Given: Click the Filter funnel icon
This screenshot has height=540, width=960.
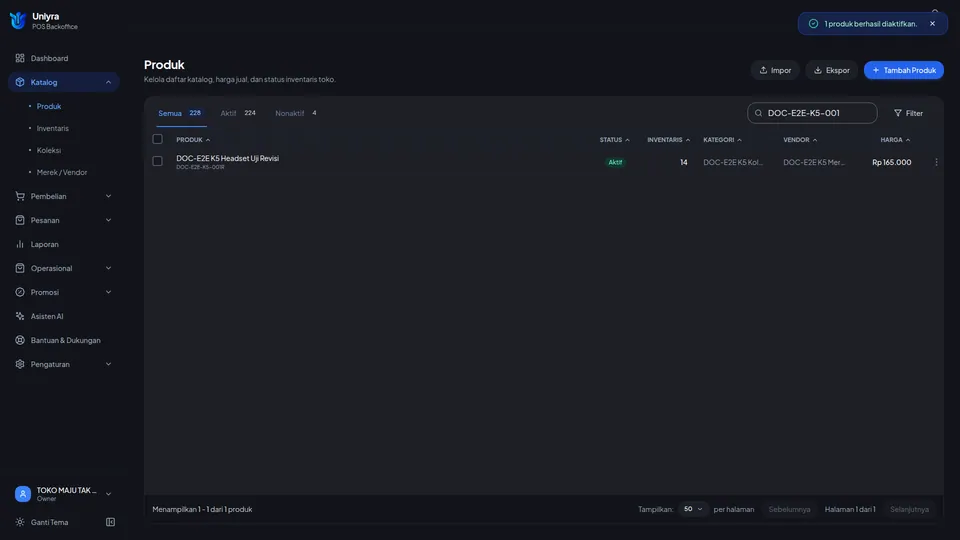Looking at the screenshot, I should (x=898, y=113).
